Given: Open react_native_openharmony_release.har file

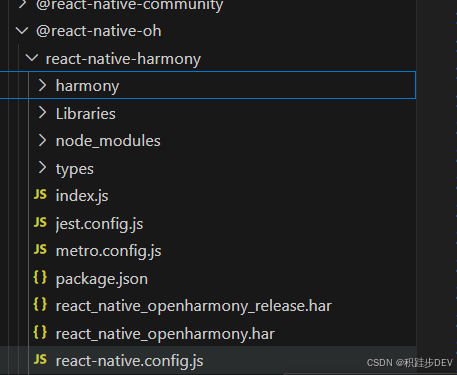Looking at the screenshot, I should [194, 306].
